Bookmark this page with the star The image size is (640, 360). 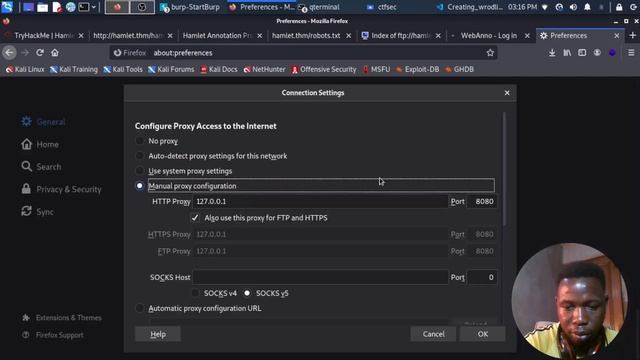490,53
